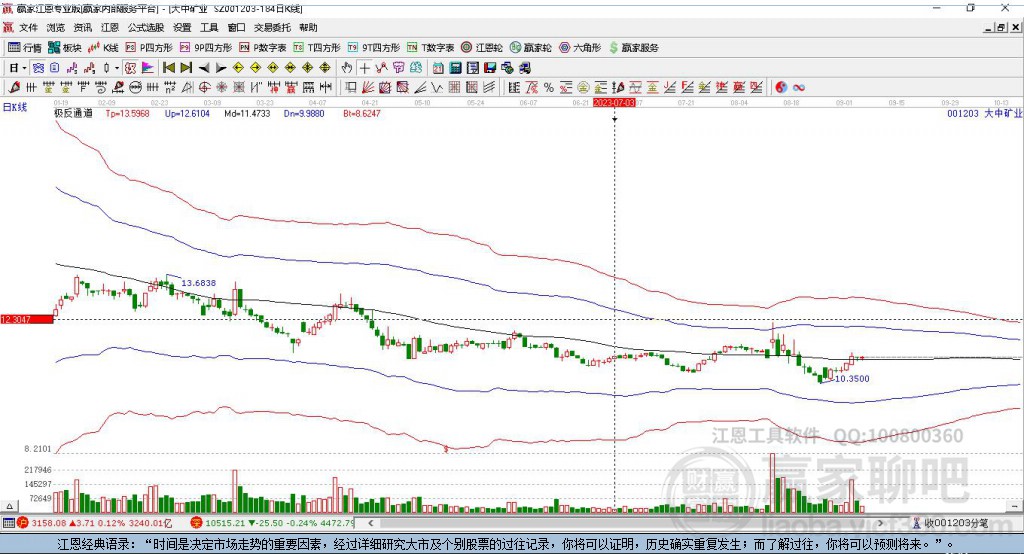Click the Up=12.6104 indicator value

click(x=187, y=113)
